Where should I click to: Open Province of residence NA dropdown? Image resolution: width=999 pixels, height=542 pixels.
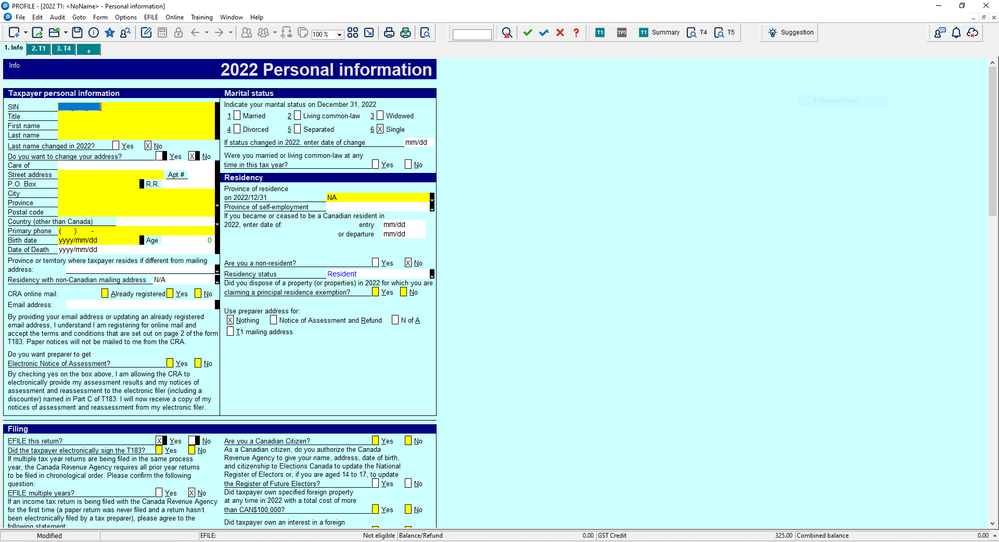(x=432, y=197)
